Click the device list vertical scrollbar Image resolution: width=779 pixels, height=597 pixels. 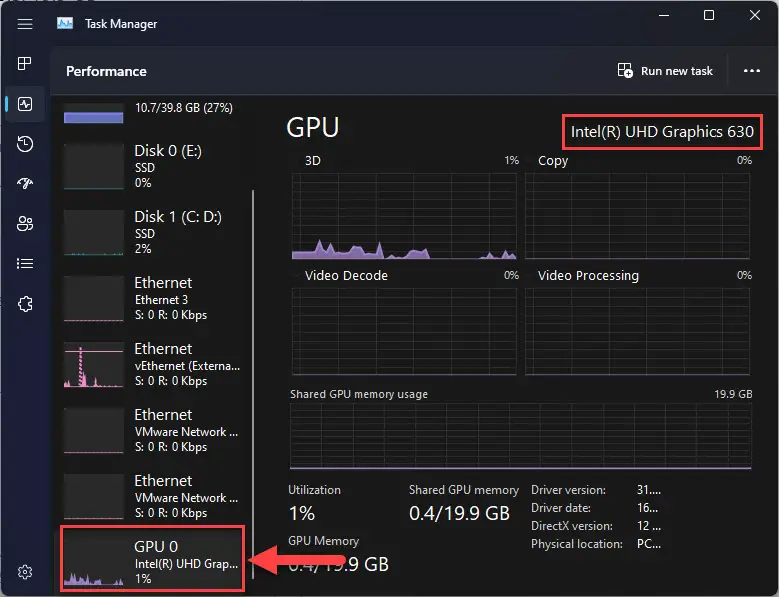[x=253, y=383]
